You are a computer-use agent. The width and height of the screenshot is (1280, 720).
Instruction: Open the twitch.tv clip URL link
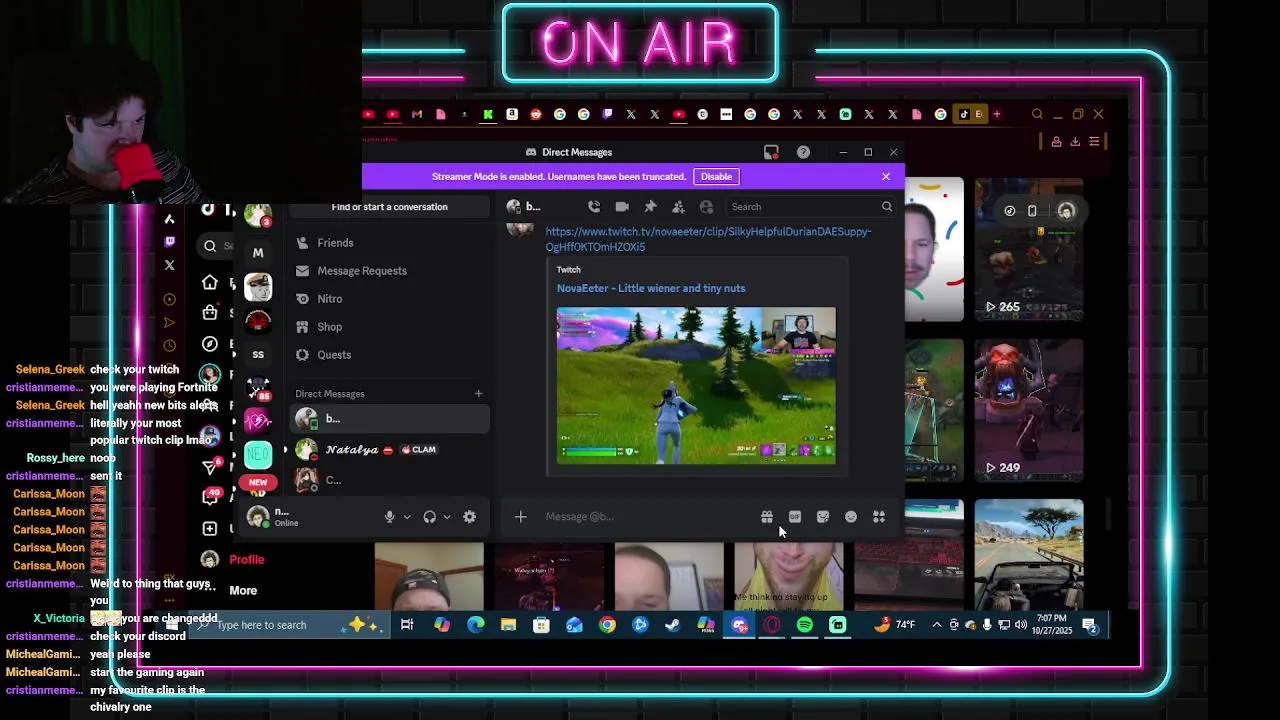708,239
